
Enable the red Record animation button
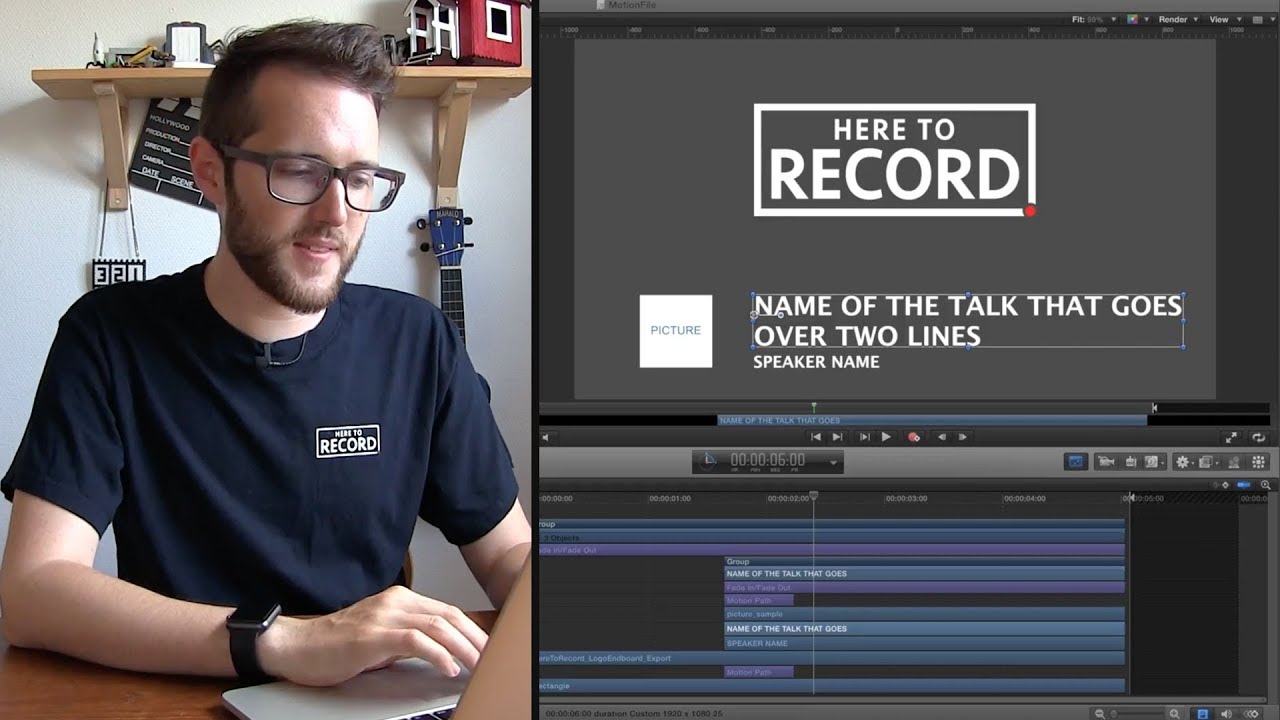(x=913, y=437)
